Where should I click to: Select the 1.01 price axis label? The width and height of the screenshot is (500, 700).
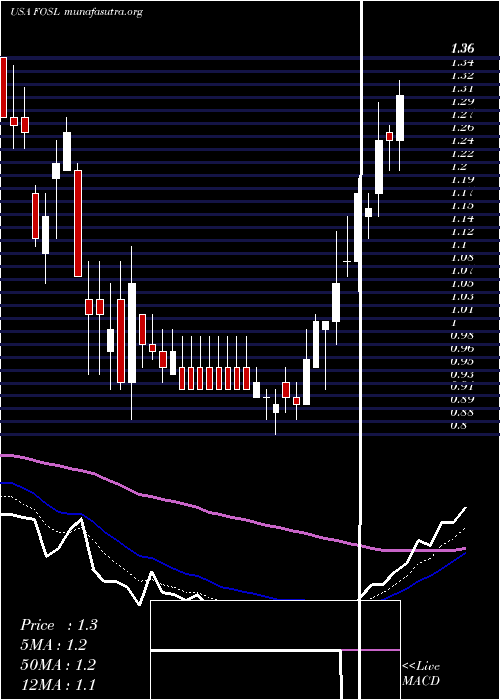(x=463, y=309)
